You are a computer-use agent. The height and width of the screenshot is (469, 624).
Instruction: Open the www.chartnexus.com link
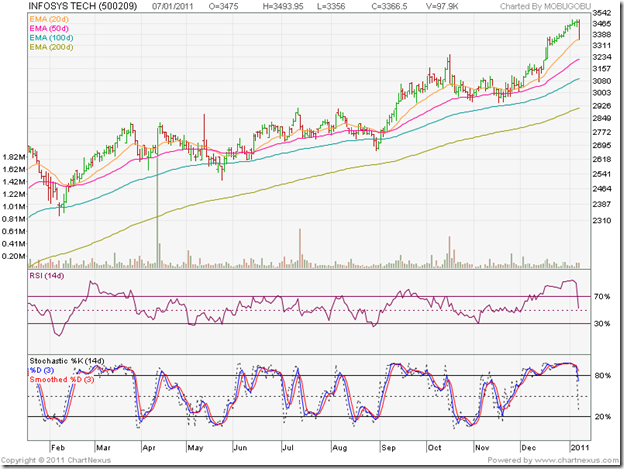(574, 461)
